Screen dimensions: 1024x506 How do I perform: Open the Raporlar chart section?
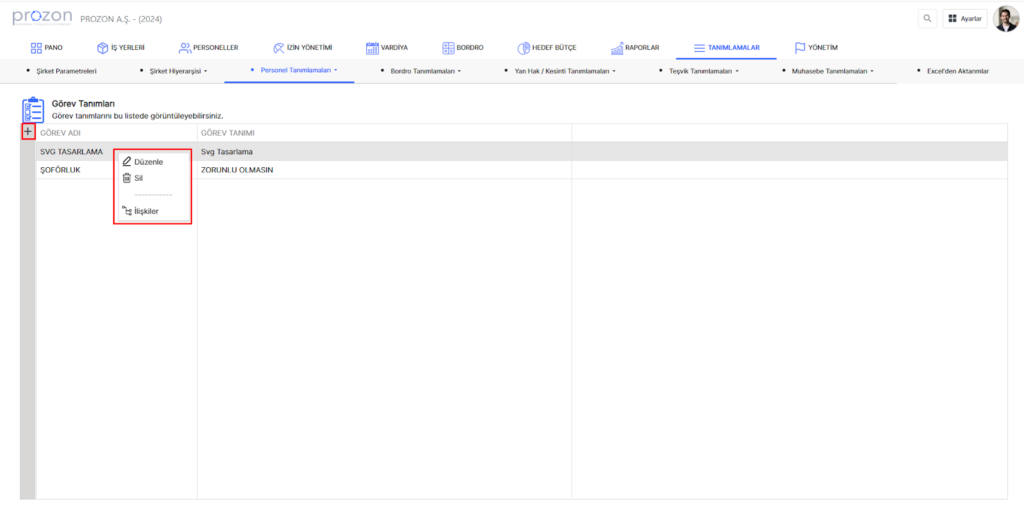635,47
